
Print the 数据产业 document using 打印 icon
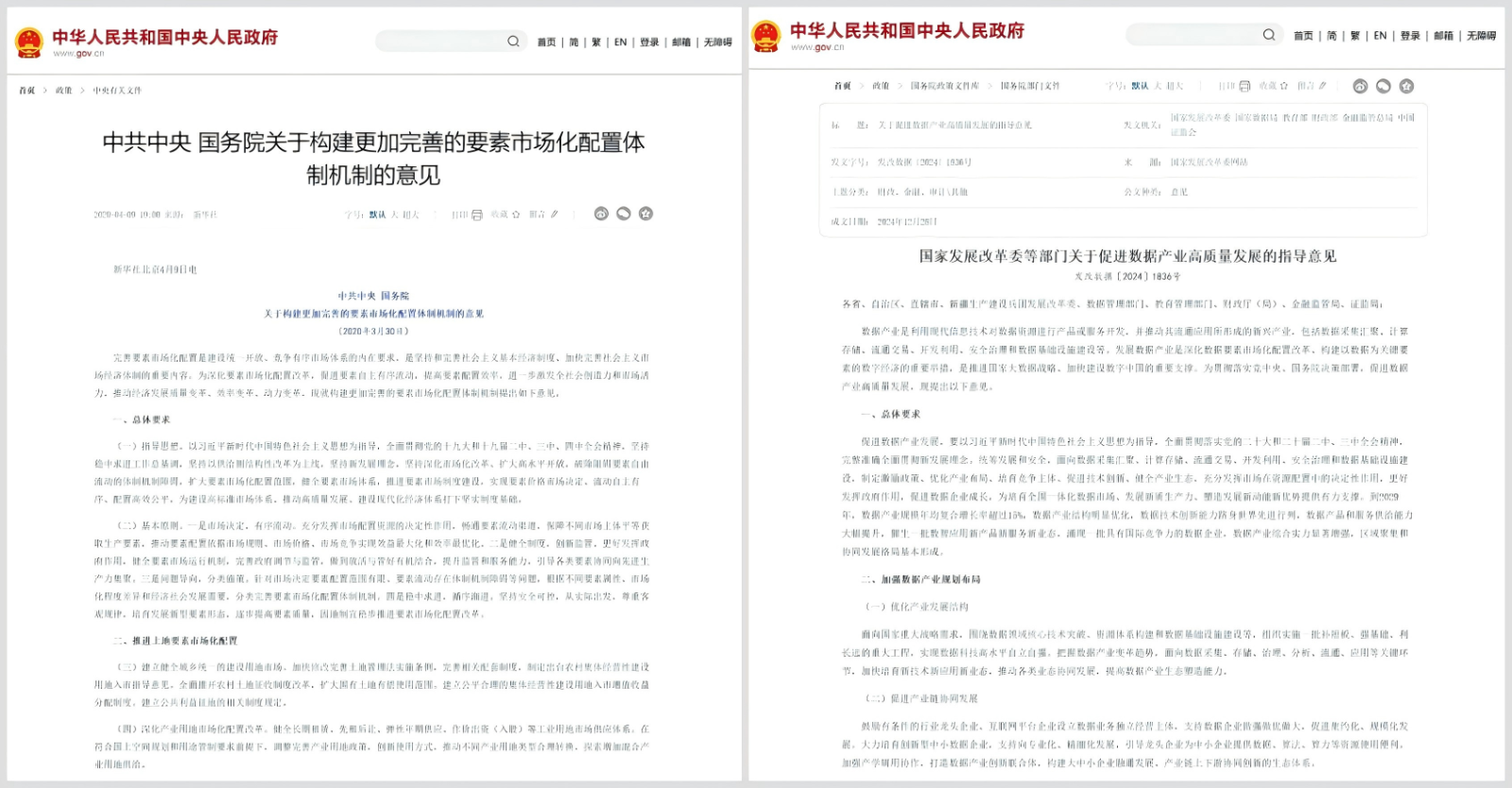1245,86
